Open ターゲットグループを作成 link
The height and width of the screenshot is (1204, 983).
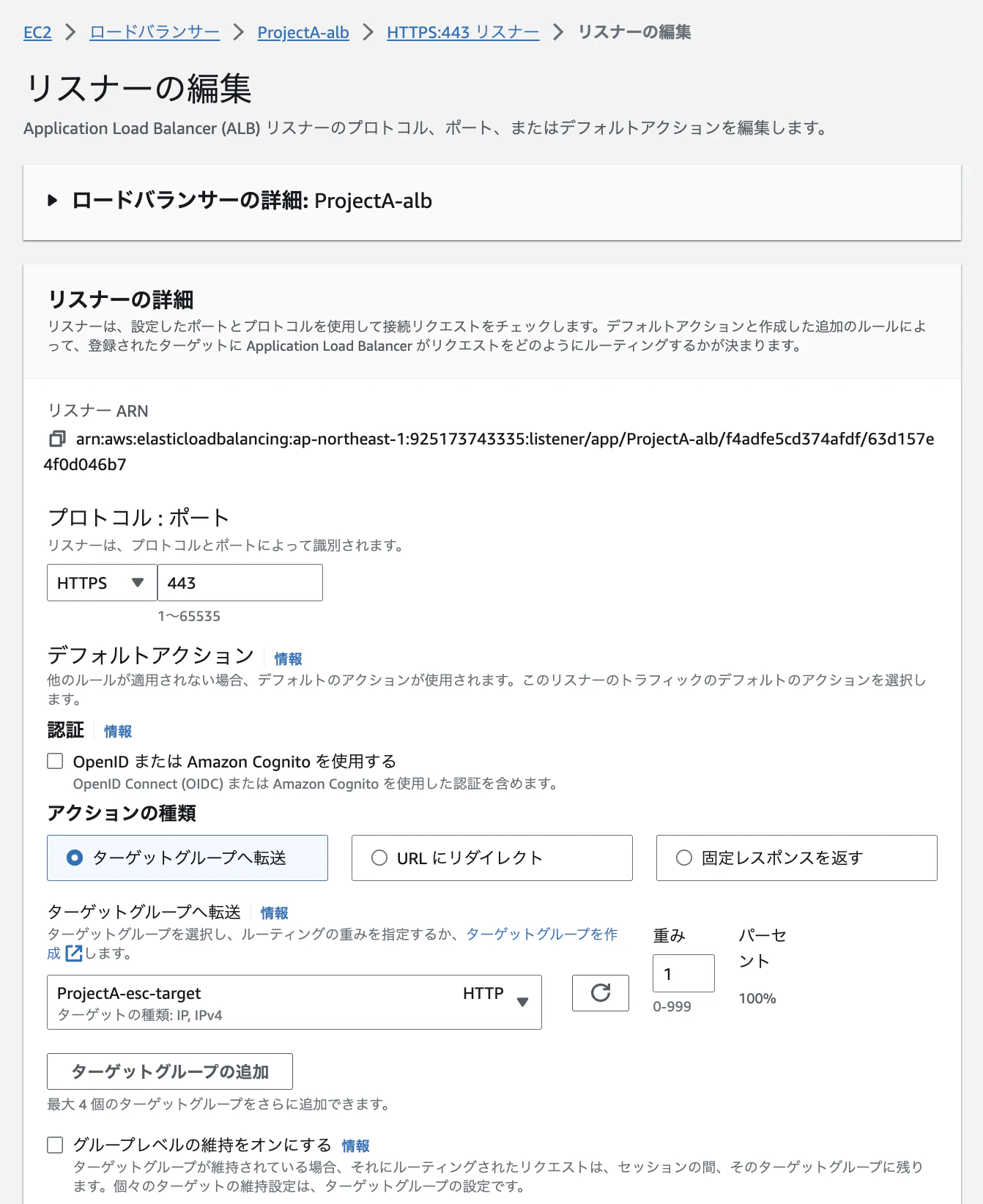tap(542, 934)
